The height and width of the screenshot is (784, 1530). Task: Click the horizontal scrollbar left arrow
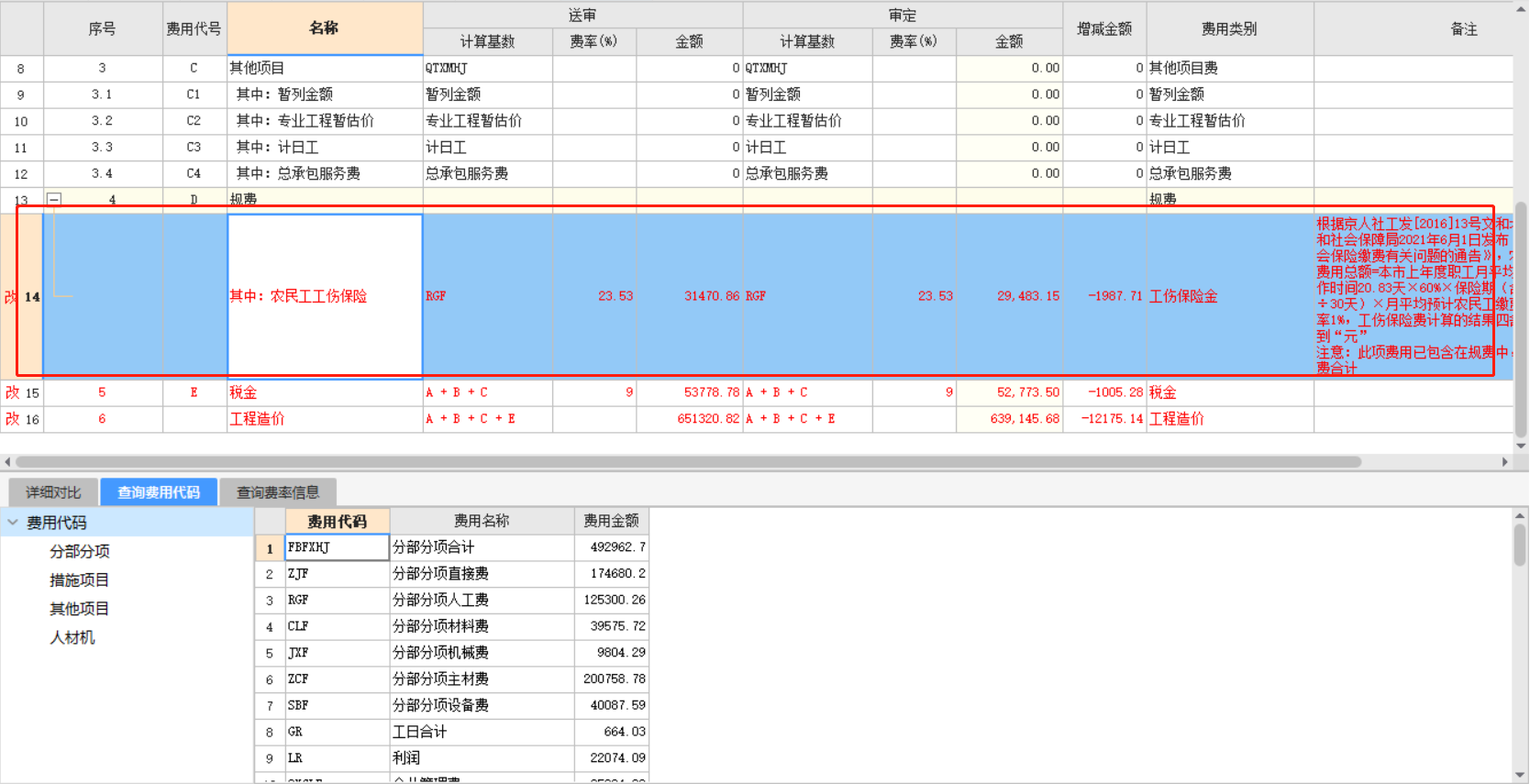pyautogui.click(x=7, y=462)
